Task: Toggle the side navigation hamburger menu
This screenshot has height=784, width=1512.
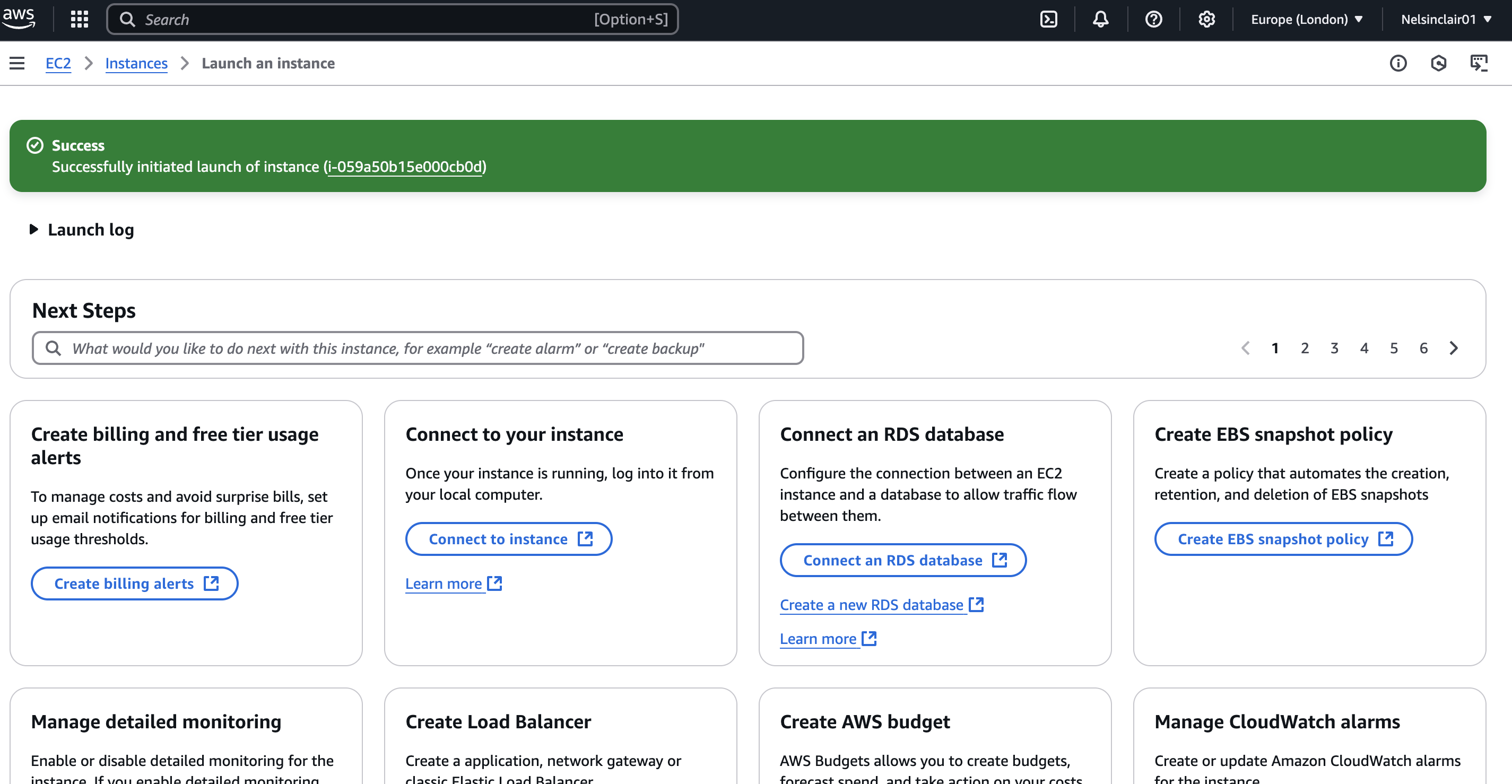Action: tap(17, 63)
